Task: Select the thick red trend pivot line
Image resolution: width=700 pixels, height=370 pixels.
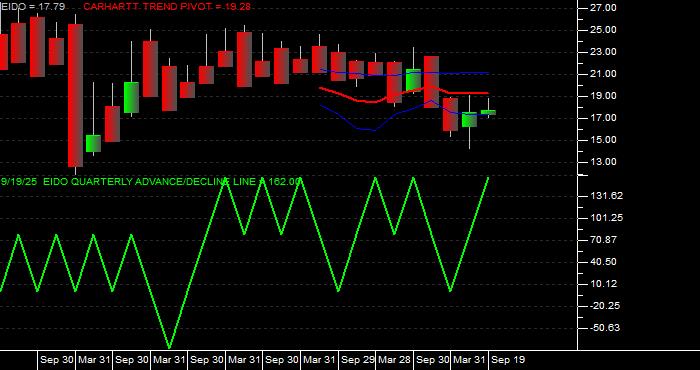Action: tap(404, 94)
